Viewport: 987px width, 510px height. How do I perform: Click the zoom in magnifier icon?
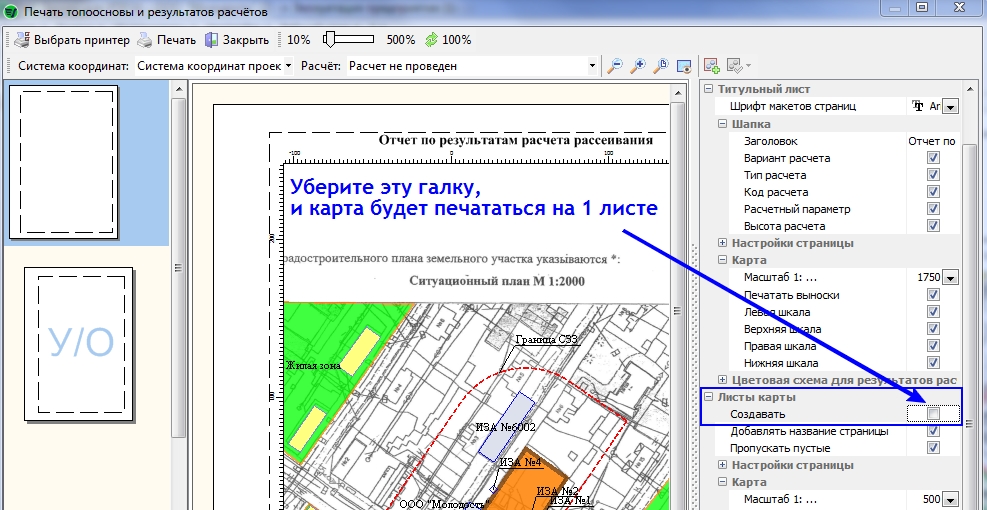(637, 66)
